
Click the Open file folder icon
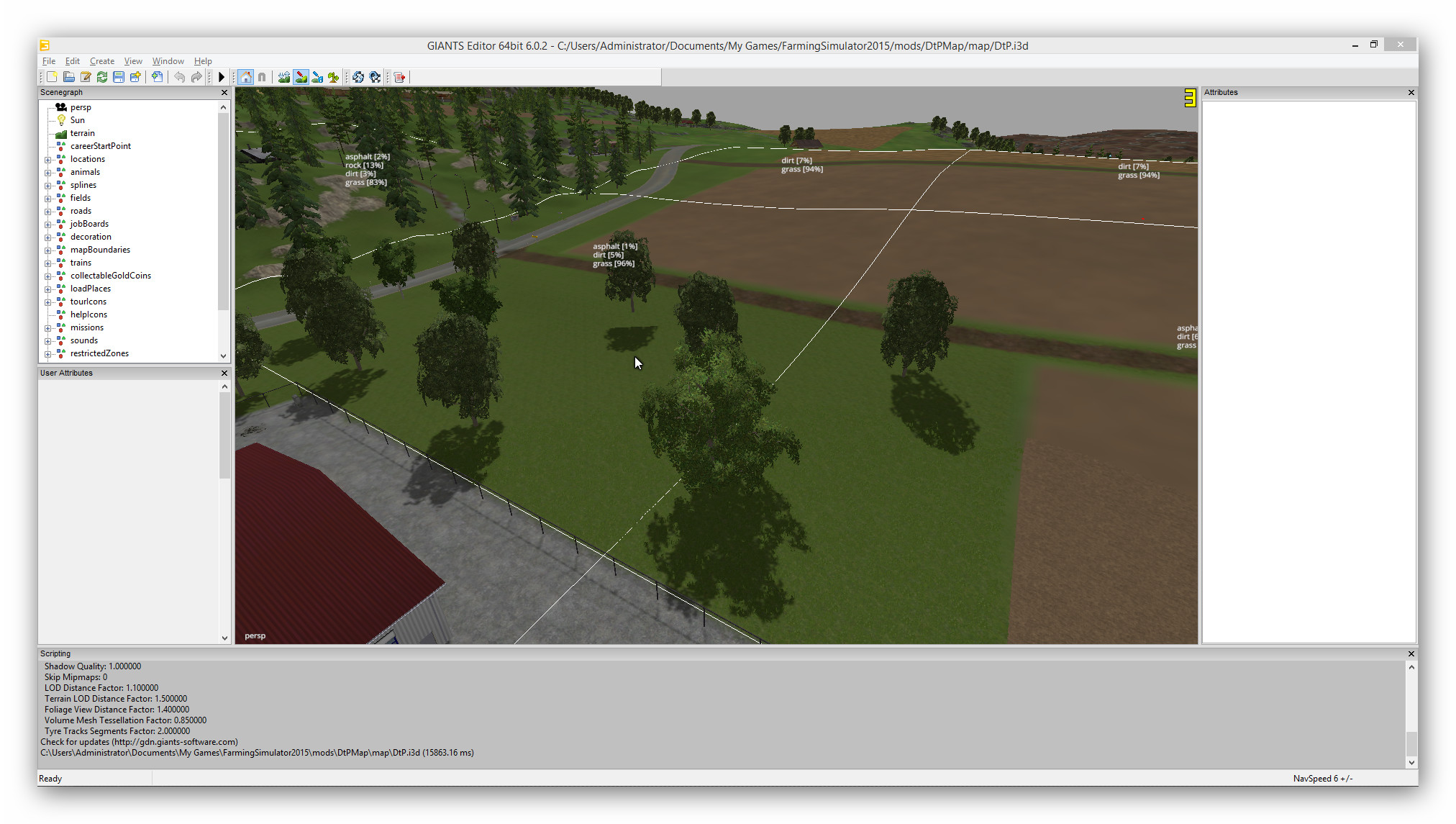pyautogui.click(x=69, y=77)
